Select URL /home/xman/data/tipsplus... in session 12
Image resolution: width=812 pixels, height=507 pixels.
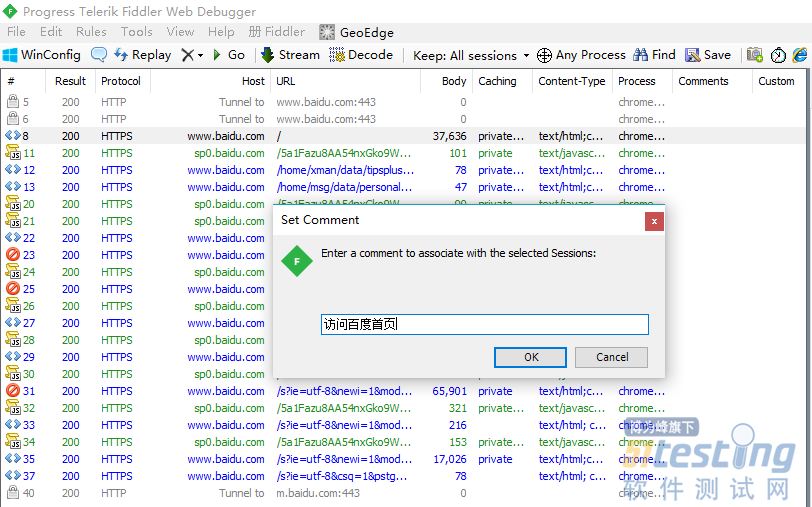[x=345, y=170]
